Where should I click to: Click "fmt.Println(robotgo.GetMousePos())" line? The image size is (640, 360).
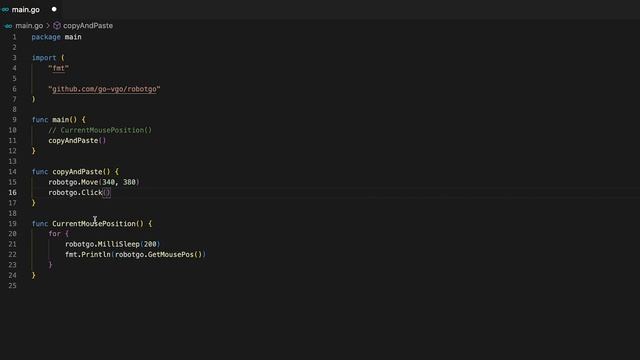click(136, 254)
